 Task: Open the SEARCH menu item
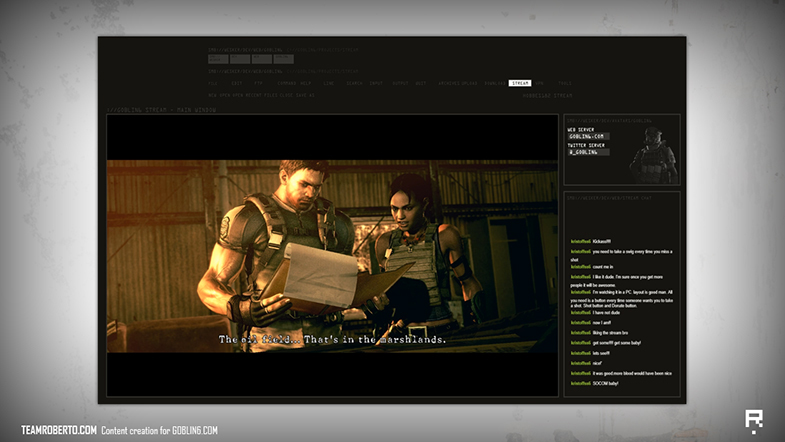pyautogui.click(x=354, y=83)
